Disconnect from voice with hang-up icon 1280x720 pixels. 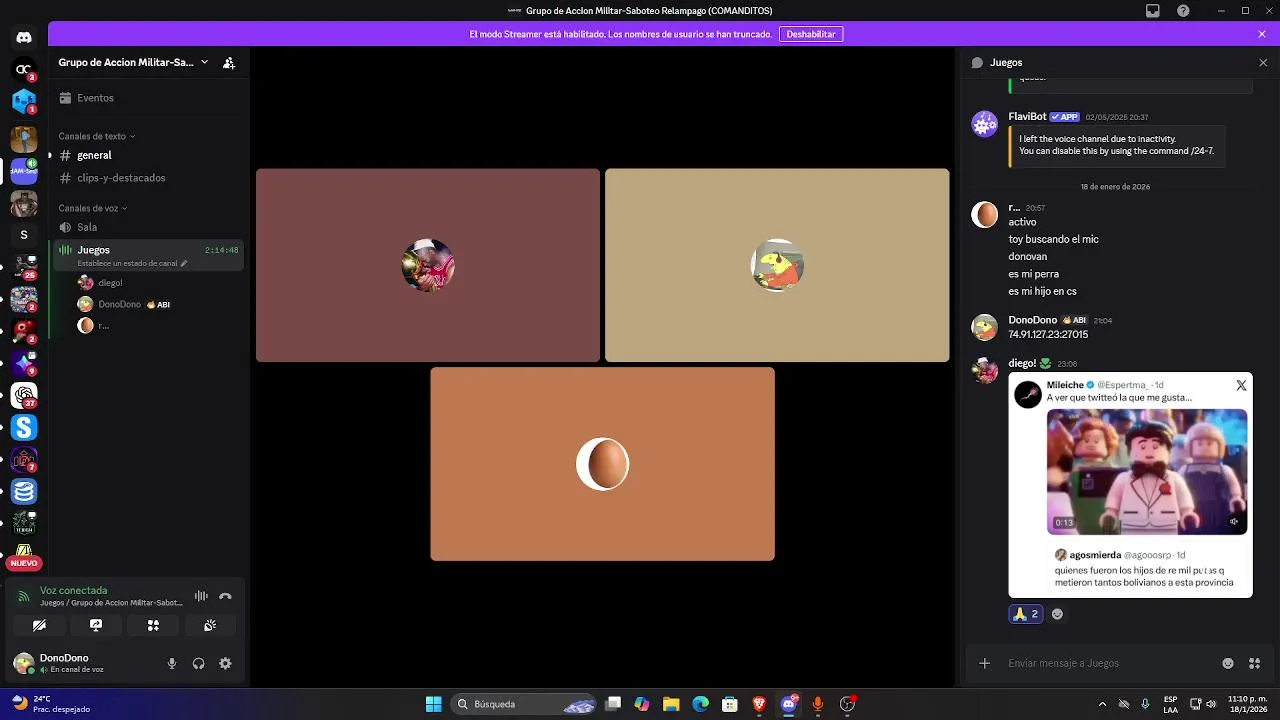225,596
